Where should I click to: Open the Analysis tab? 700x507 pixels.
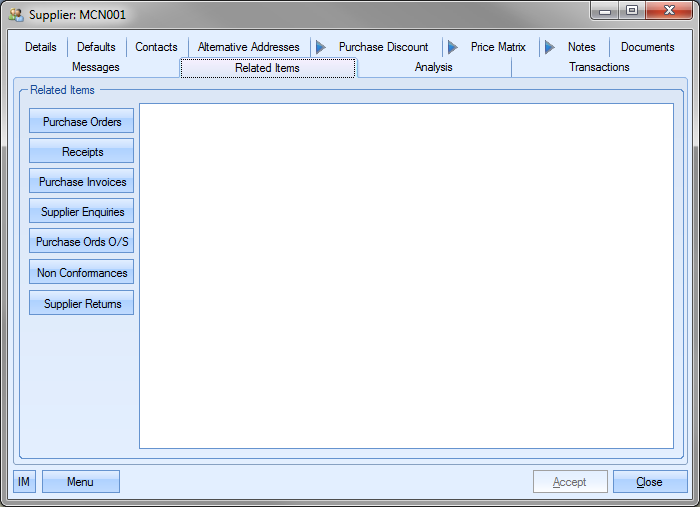pyautogui.click(x=433, y=67)
